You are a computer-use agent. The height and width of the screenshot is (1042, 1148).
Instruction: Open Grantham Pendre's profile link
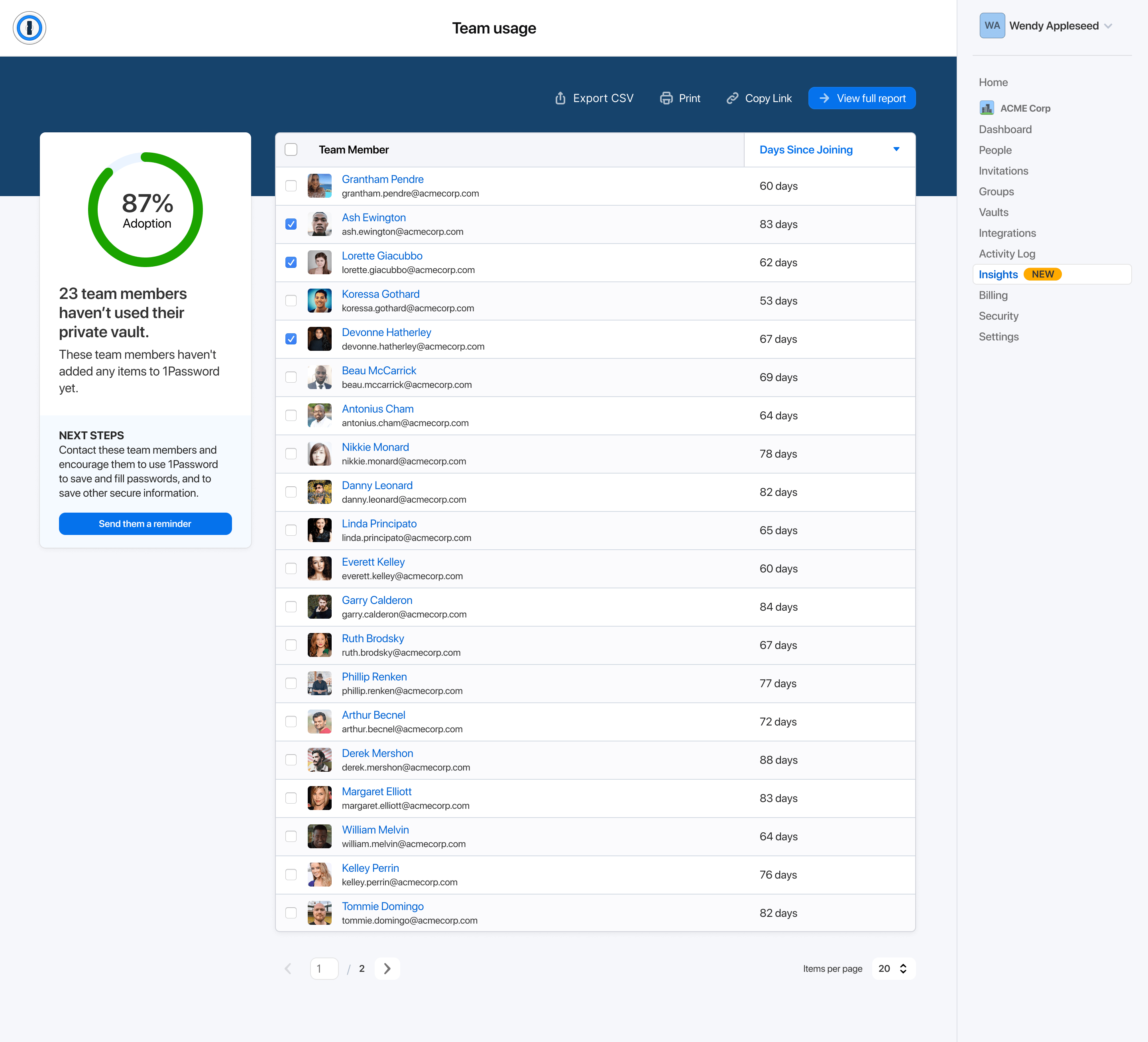(x=382, y=179)
